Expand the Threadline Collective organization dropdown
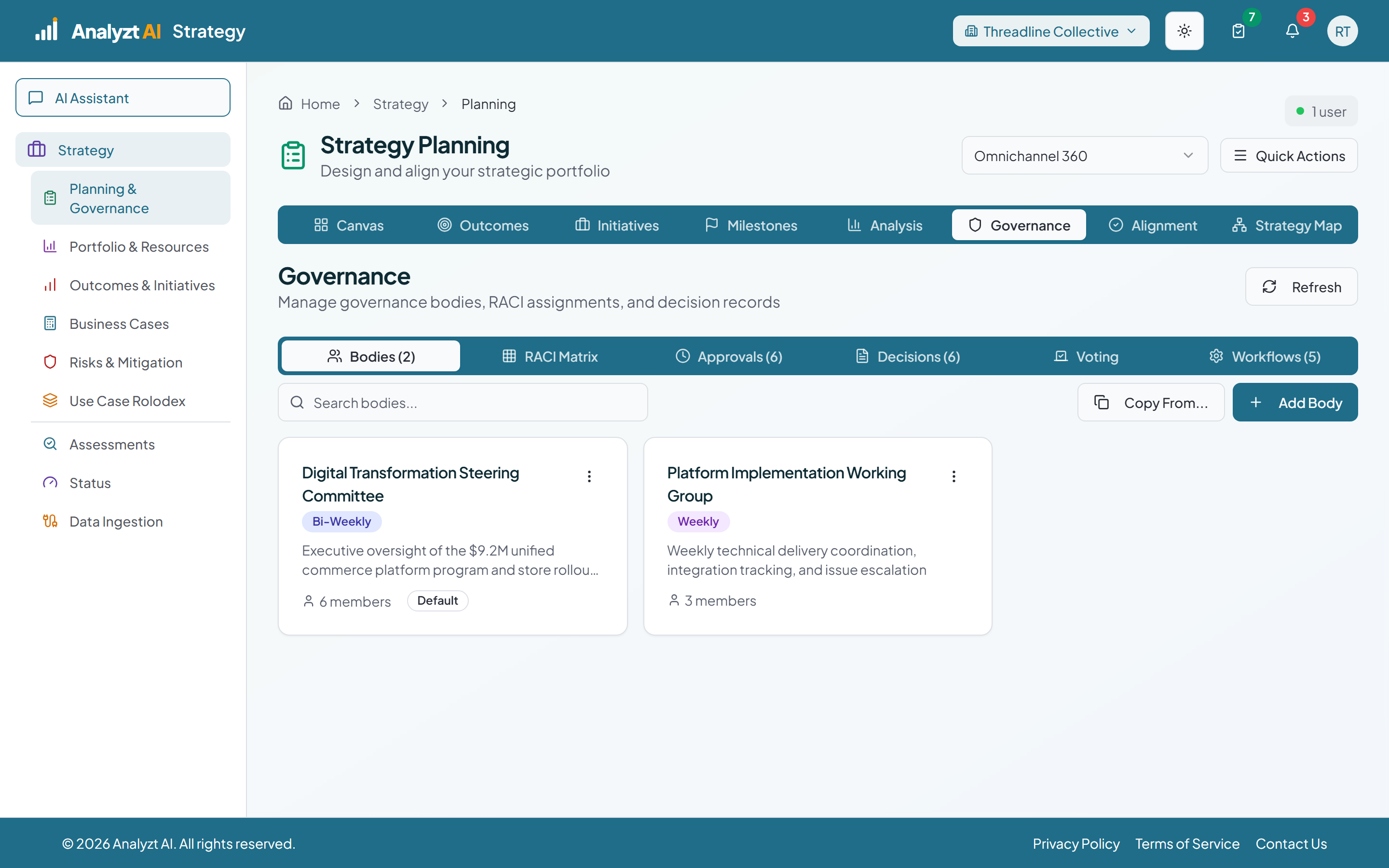 1051,31
